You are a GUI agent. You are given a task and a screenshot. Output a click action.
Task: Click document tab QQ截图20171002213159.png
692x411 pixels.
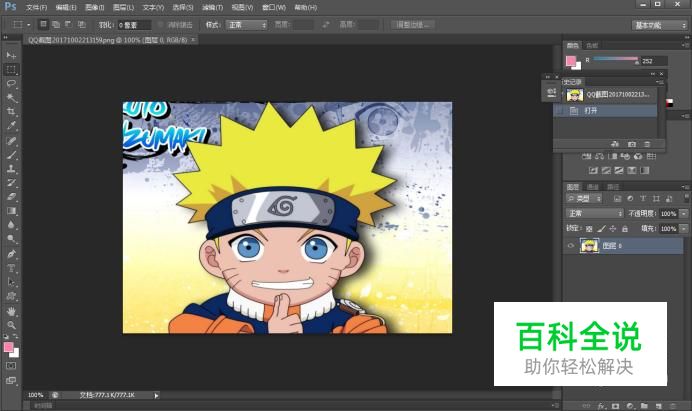[108, 40]
